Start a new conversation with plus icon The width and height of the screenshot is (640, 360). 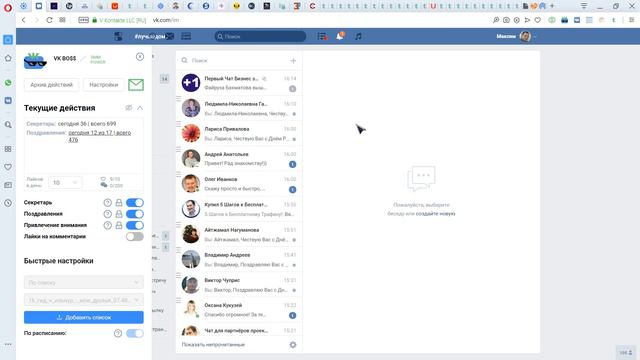click(293, 60)
